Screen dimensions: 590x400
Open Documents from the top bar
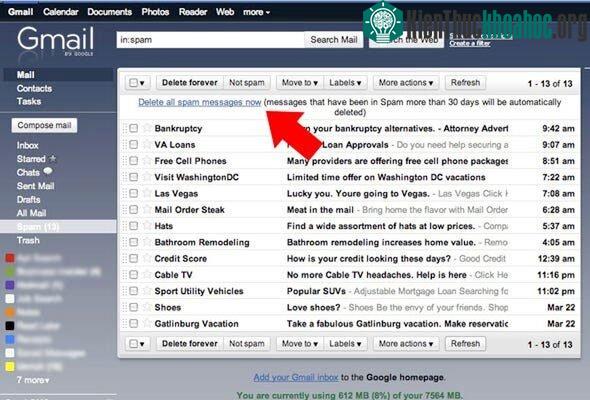pos(109,12)
